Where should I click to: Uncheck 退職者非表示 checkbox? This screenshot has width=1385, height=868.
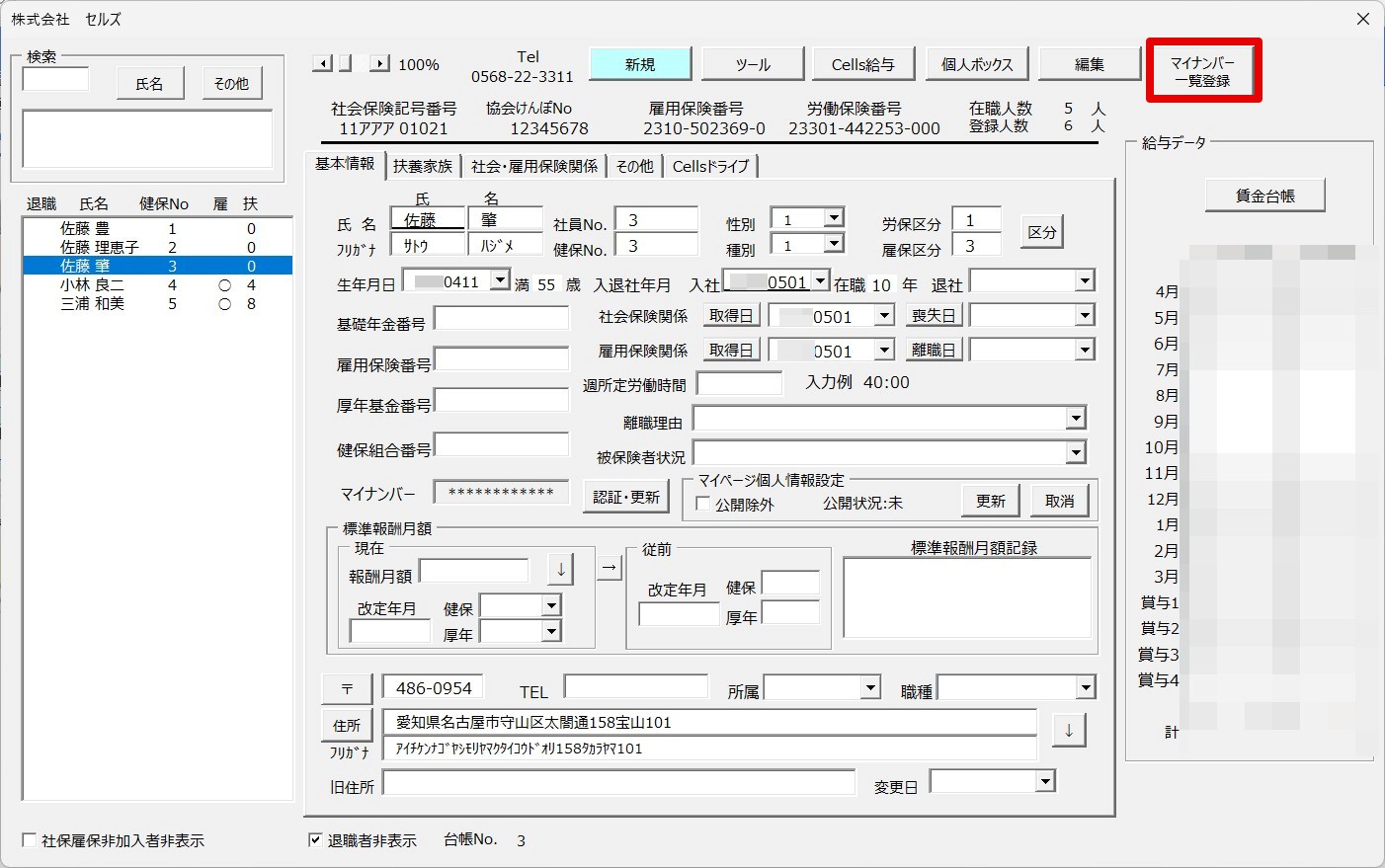[x=315, y=840]
